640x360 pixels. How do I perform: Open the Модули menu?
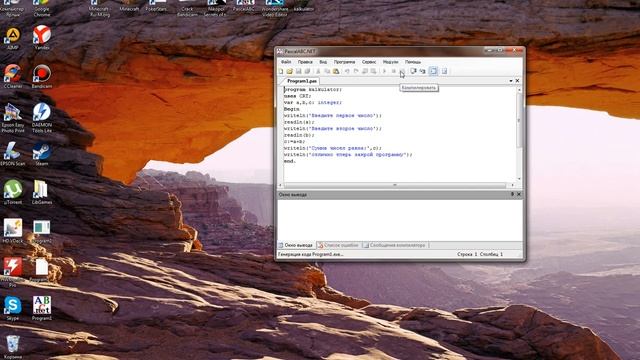[391, 62]
